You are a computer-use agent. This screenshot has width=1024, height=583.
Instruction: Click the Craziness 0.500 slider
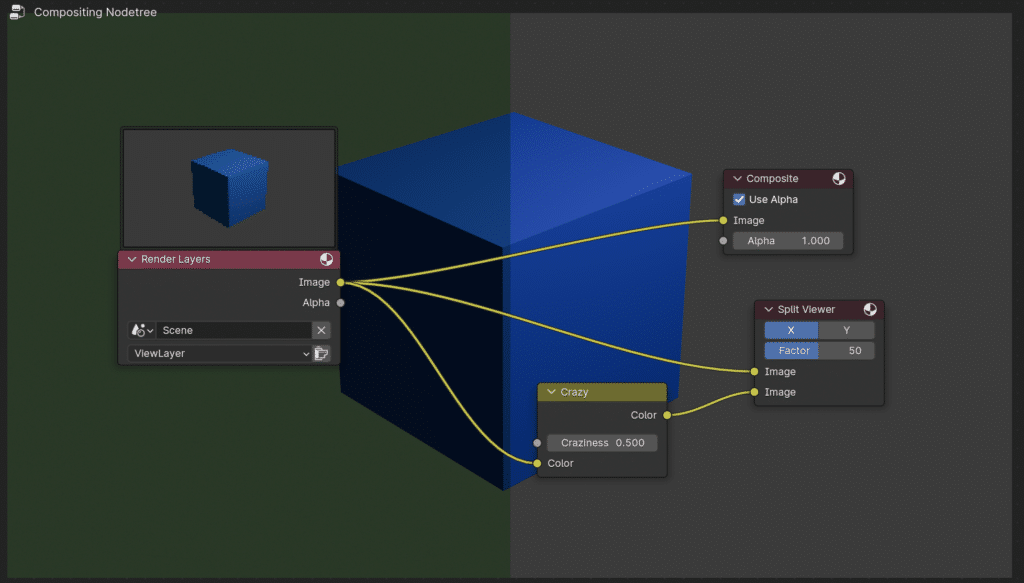tap(601, 442)
